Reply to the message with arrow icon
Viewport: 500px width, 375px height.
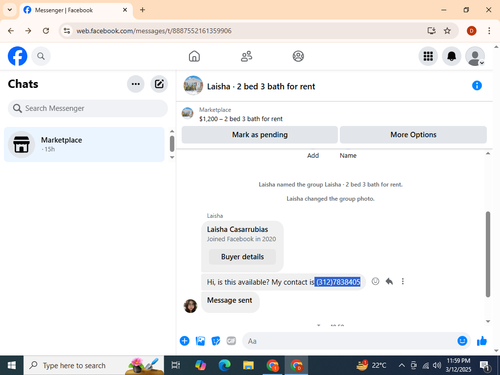point(389,281)
